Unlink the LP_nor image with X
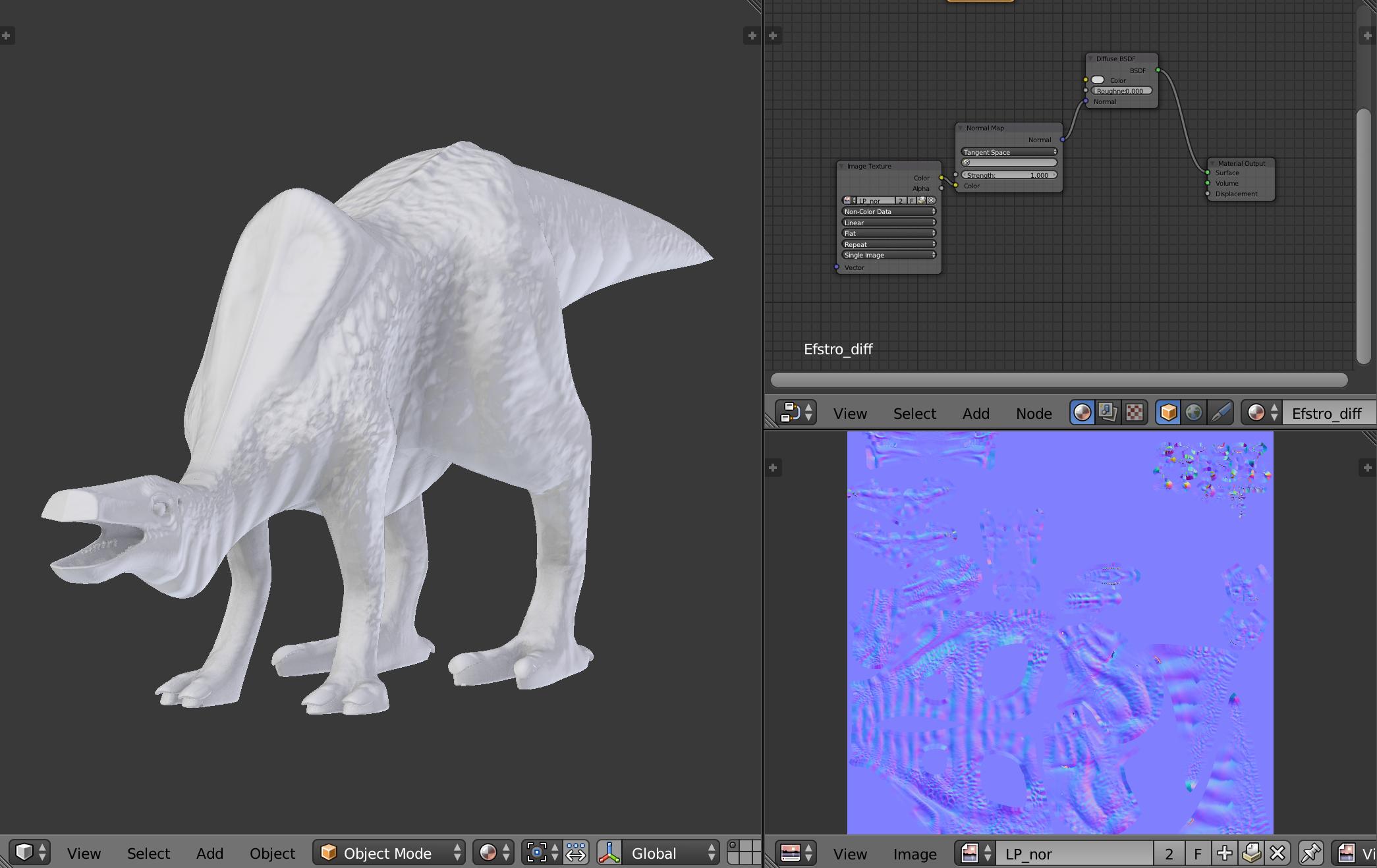Image resolution: width=1377 pixels, height=868 pixels. coord(1278,853)
